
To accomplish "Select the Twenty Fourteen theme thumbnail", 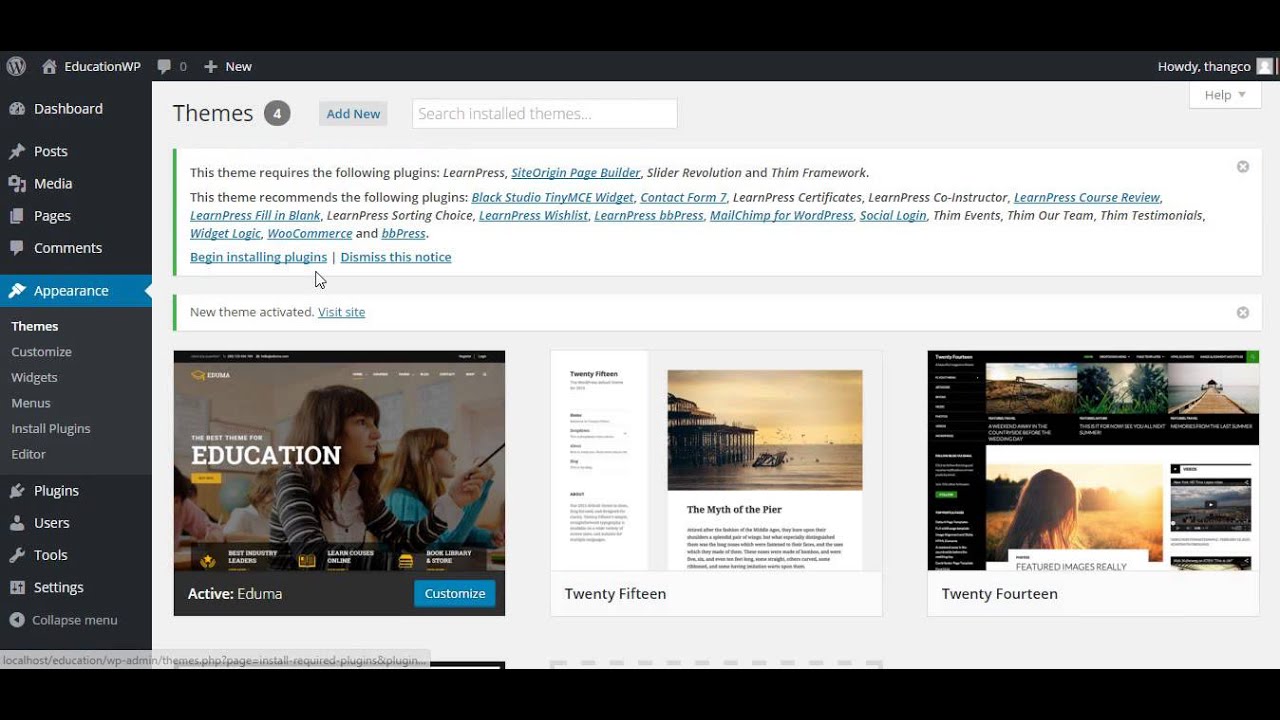I will (1093, 461).
